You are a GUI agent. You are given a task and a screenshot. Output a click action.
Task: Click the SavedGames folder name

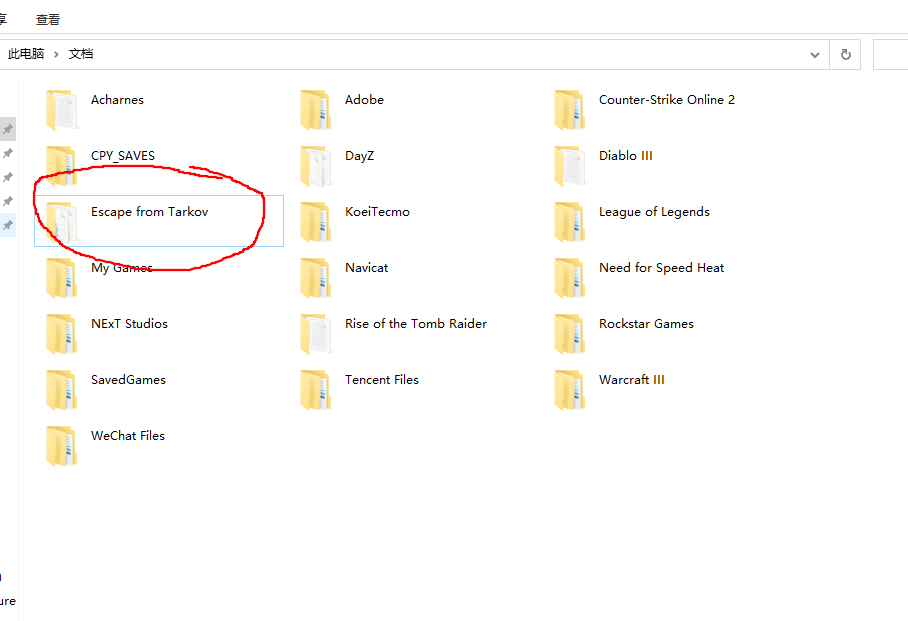128,380
